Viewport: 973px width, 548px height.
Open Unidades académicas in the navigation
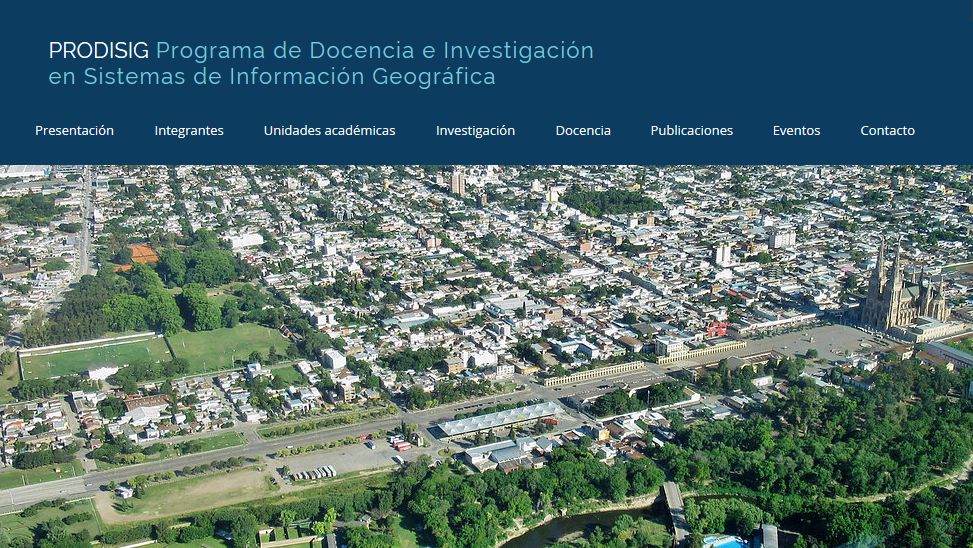coord(330,130)
